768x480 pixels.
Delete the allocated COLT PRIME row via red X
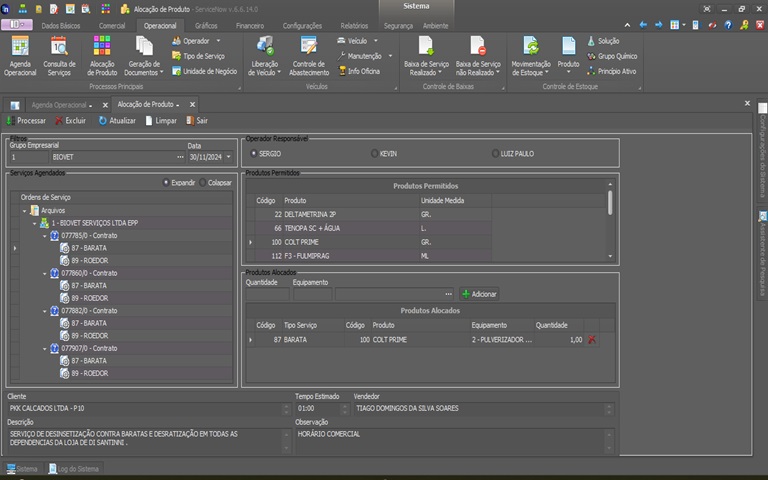point(592,340)
